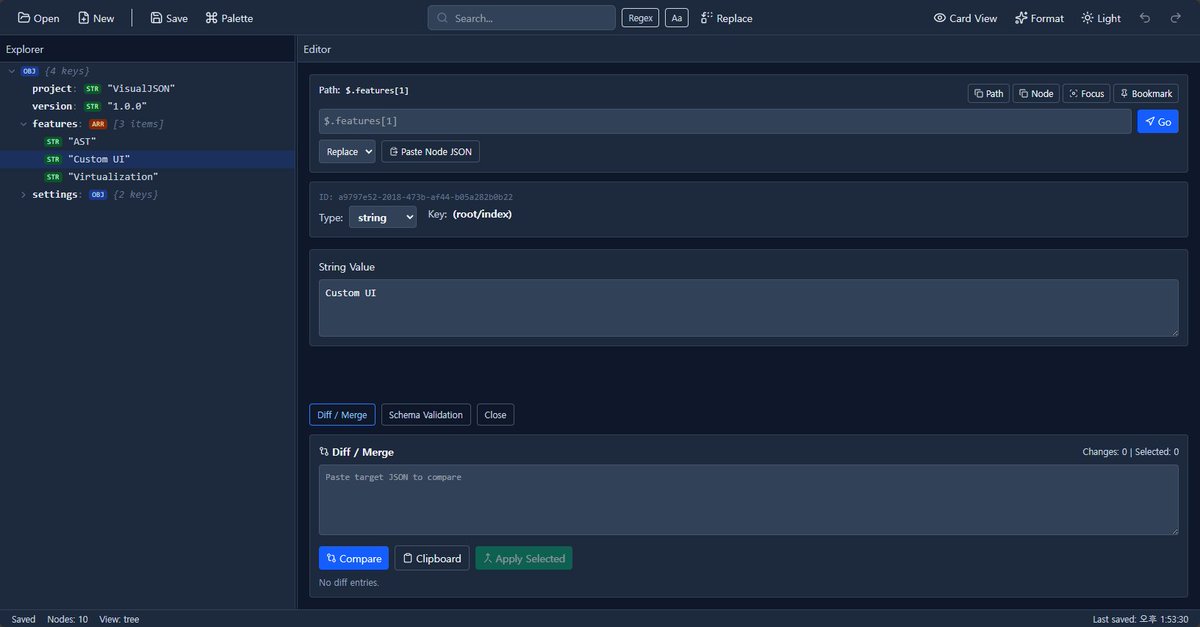Viewport: 1200px width, 627px height.
Task: Switch to Schema Validation tab
Action: click(x=426, y=415)
